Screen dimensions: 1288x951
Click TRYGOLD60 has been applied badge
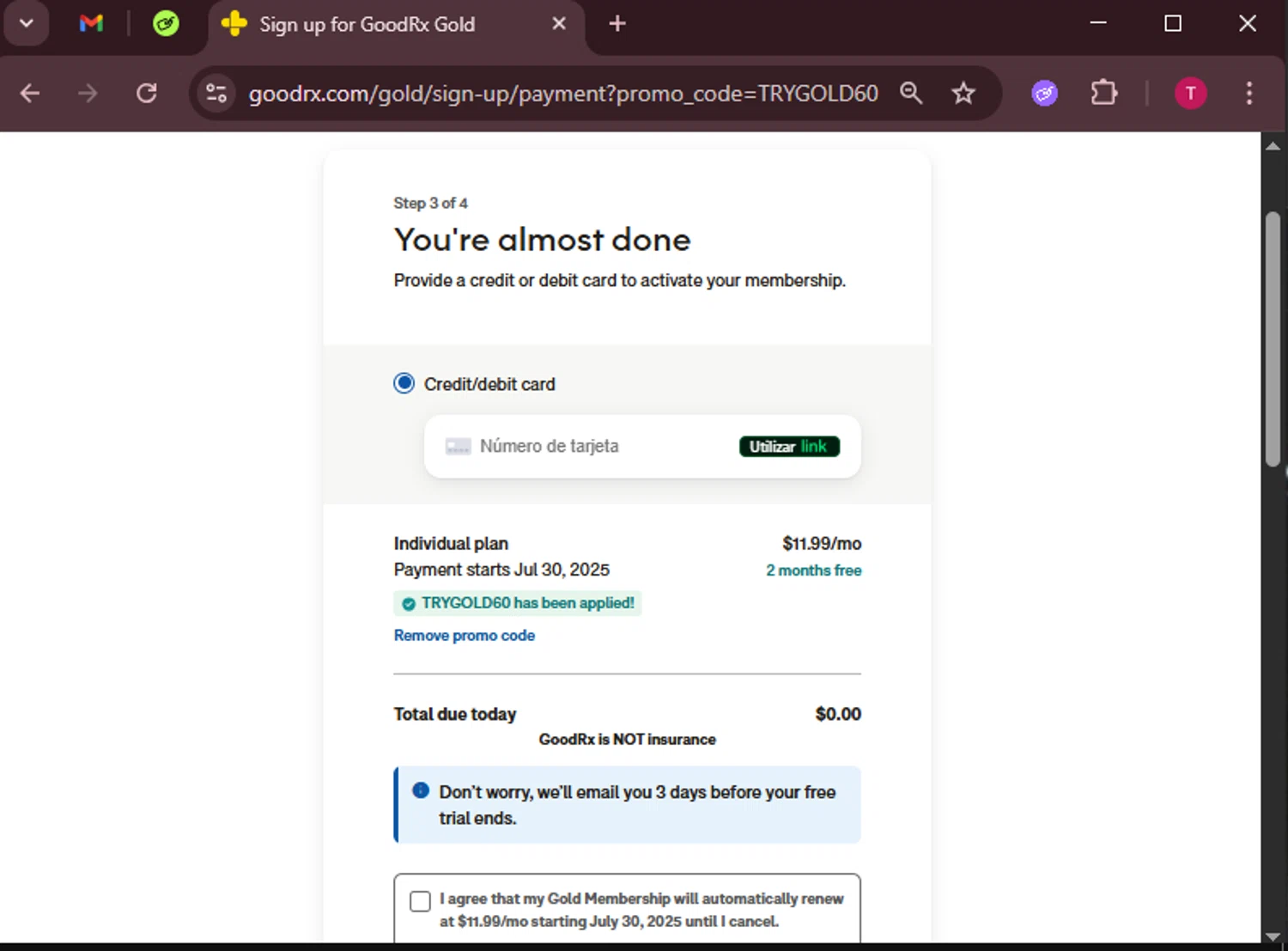tap(518, 603)
